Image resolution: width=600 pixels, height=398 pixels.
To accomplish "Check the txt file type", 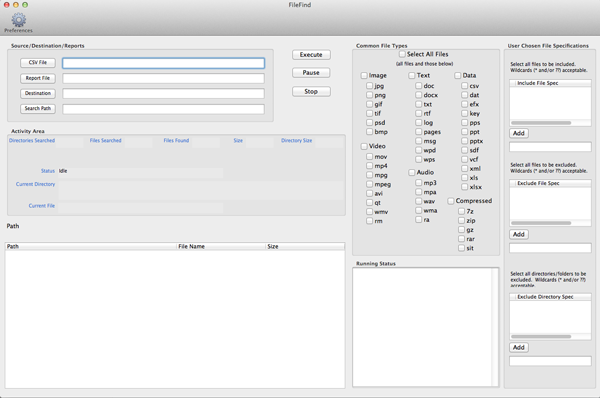I will [419, 104].
